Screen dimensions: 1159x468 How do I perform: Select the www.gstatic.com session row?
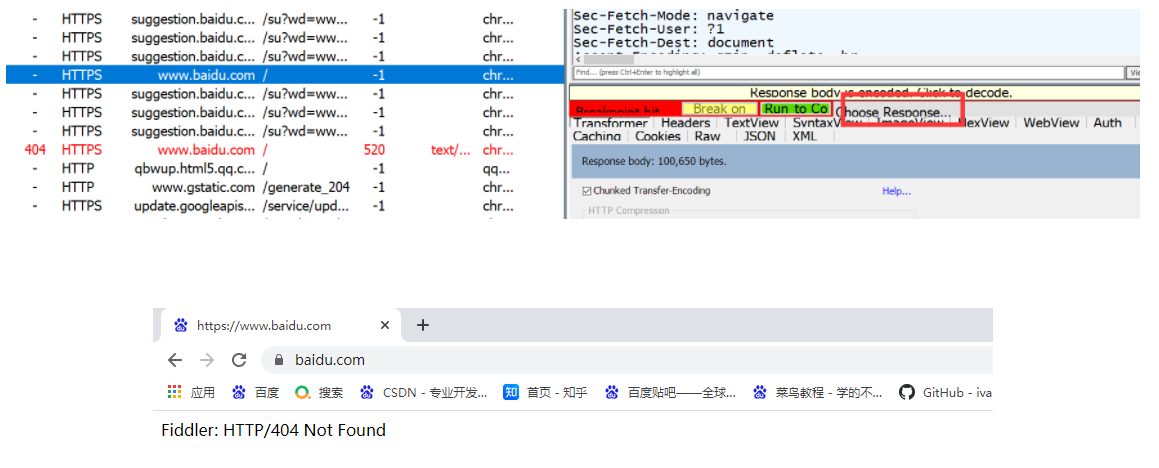(285, 187)
